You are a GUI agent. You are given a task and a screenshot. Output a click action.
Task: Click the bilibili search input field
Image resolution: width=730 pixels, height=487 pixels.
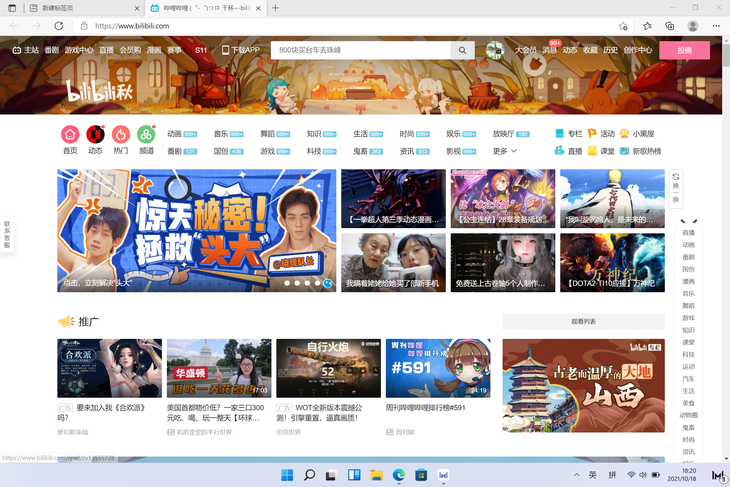[x=361, y=50]
